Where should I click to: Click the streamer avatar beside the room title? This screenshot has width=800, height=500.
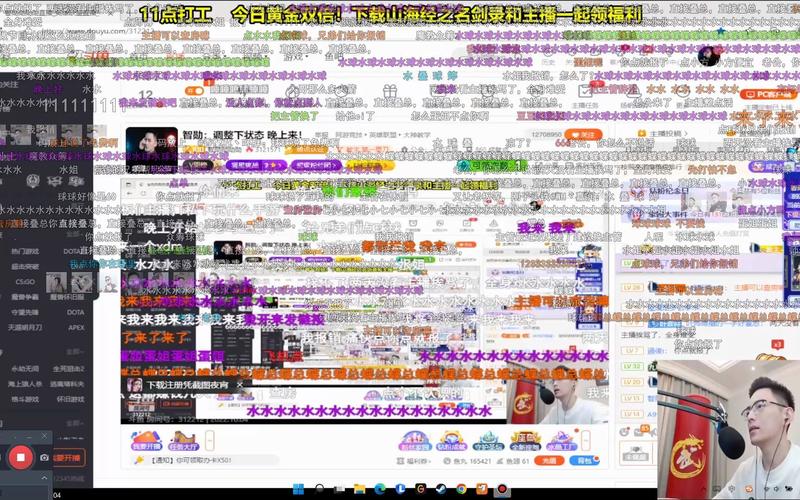(x=152, y=149)
